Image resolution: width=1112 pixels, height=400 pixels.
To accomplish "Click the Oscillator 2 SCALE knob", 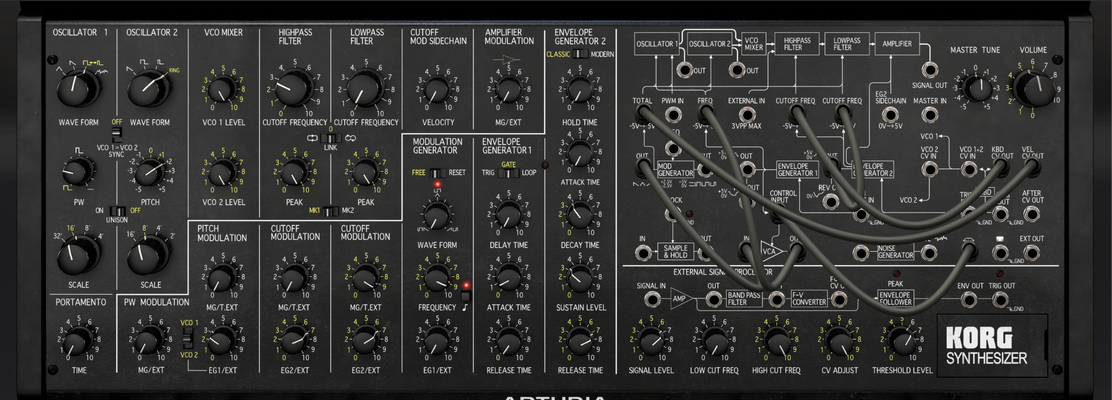I will [148, 255].
